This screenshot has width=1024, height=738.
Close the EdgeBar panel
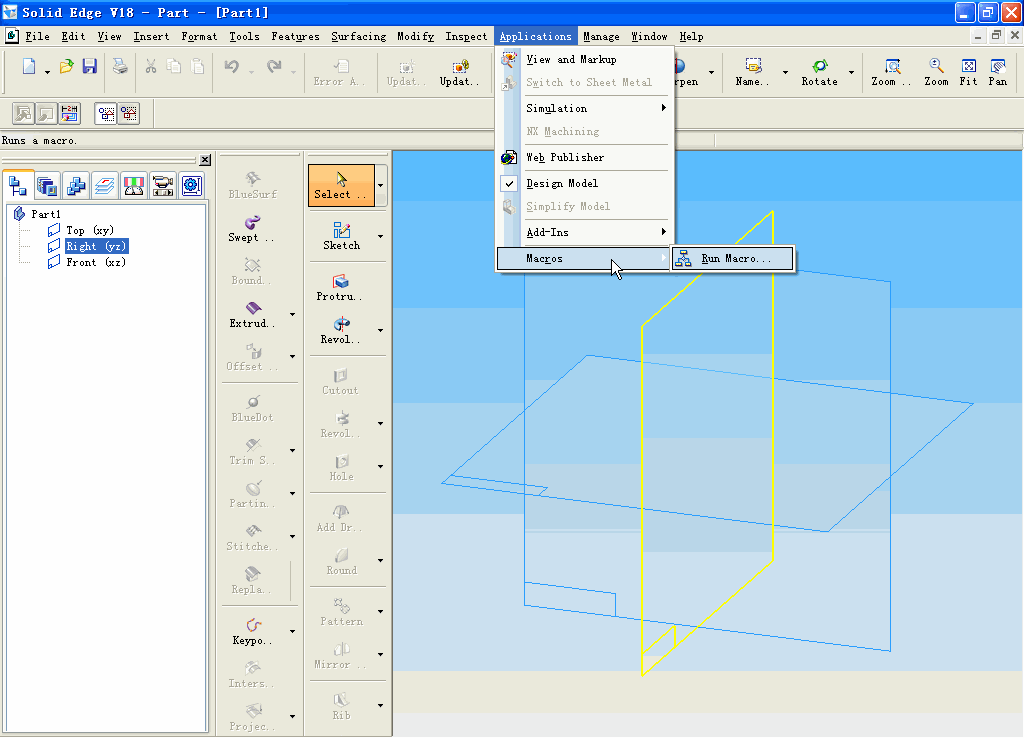[x=205, y=159]
